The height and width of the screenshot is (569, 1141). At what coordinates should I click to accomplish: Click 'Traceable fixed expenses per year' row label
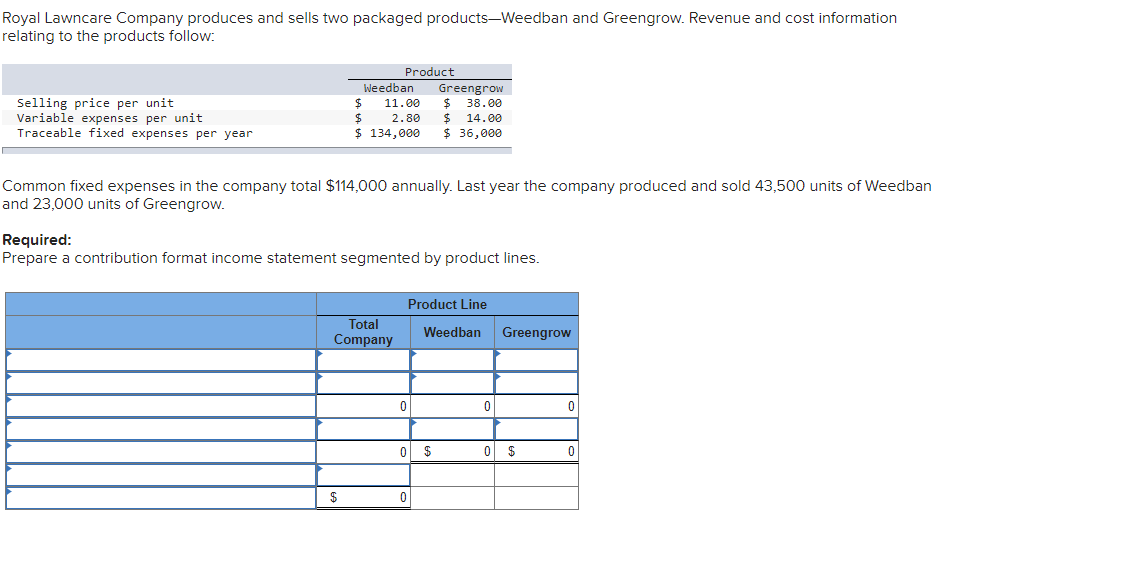[135, 133]
